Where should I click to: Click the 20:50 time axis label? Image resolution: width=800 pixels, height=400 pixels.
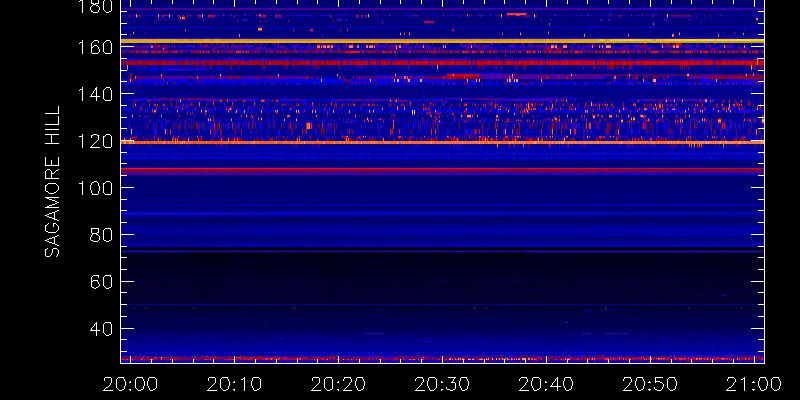pos(650,384)
